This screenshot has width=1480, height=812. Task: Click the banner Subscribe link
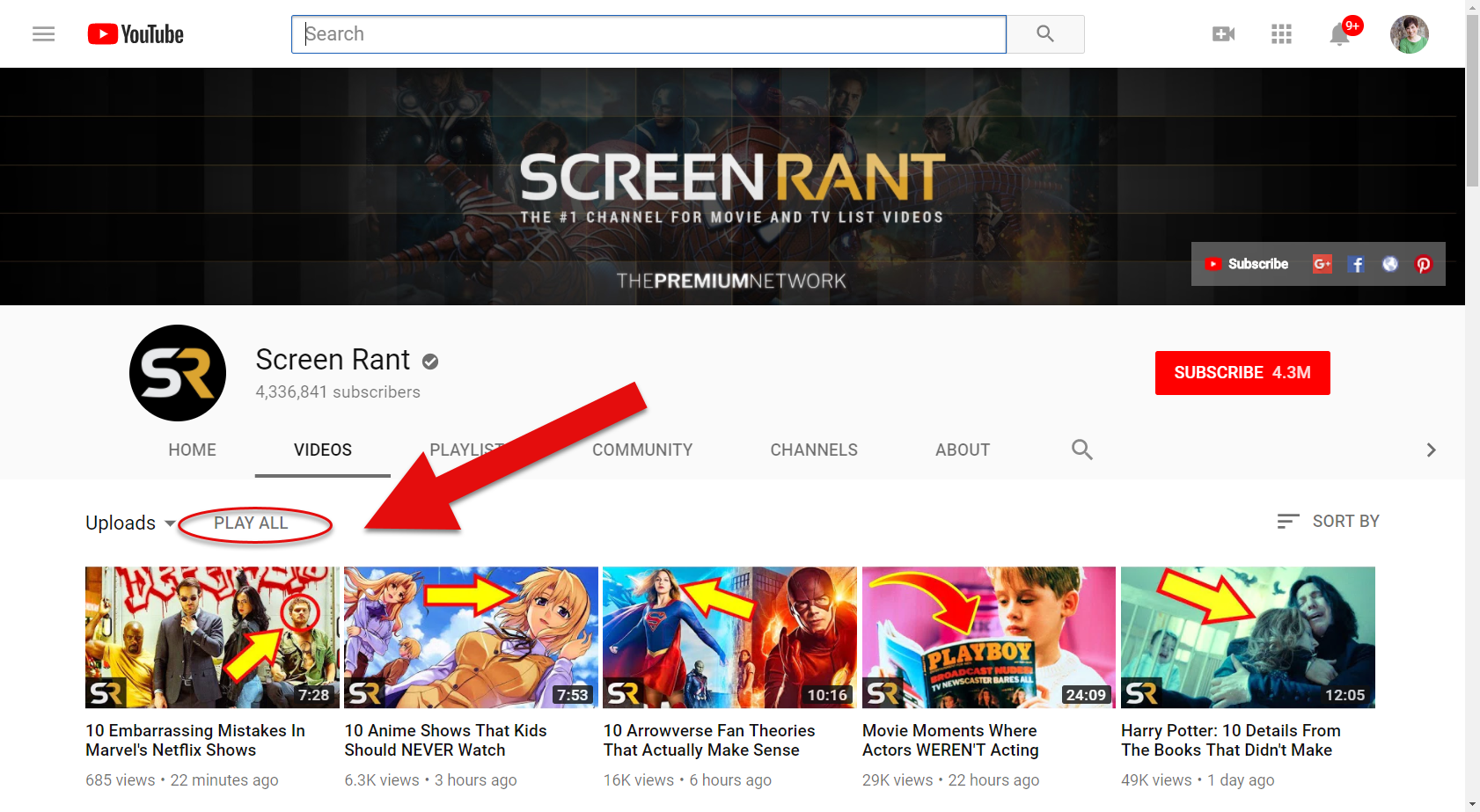tap(1247, 264)
